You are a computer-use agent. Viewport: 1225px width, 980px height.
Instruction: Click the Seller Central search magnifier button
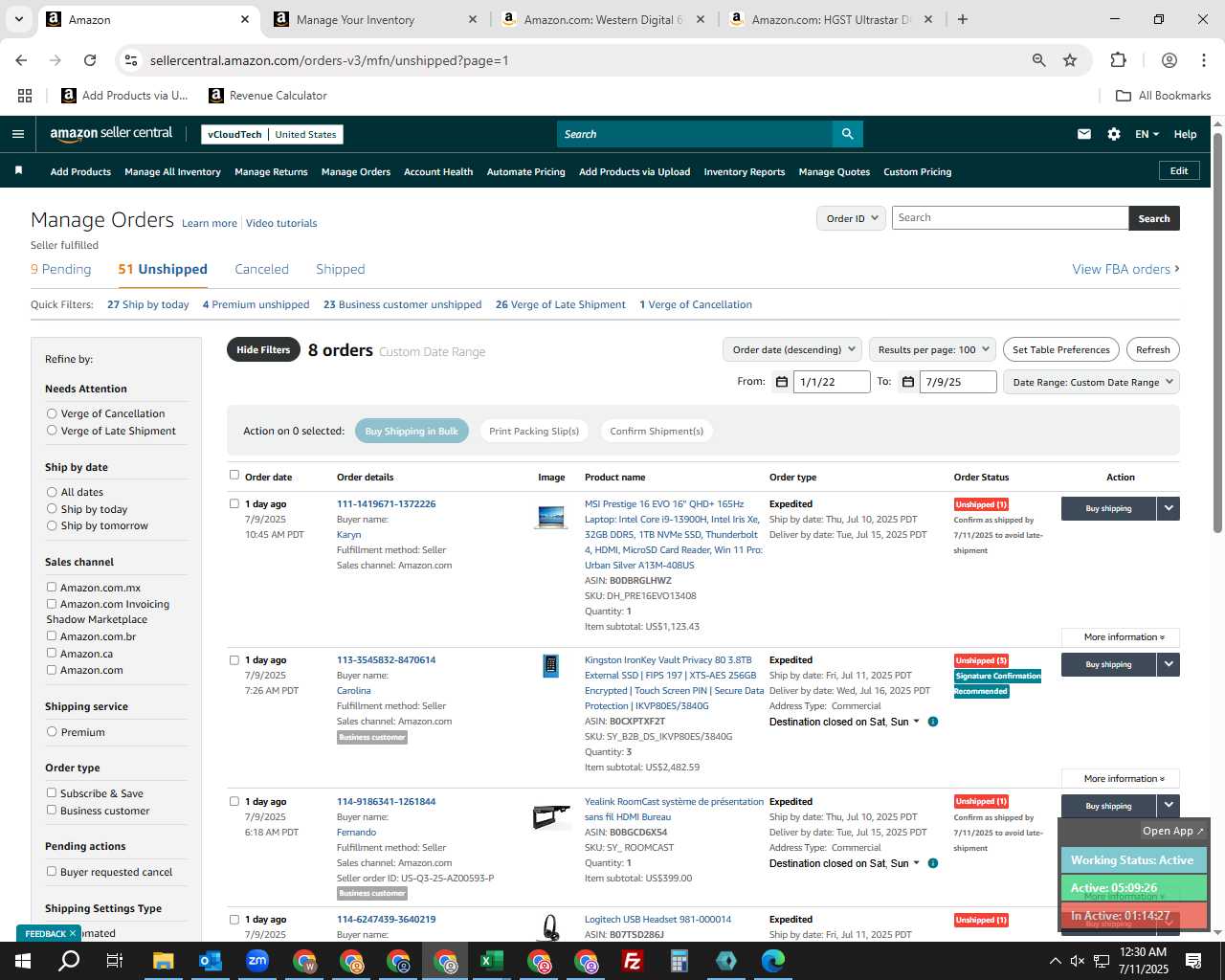coord(847,134)
